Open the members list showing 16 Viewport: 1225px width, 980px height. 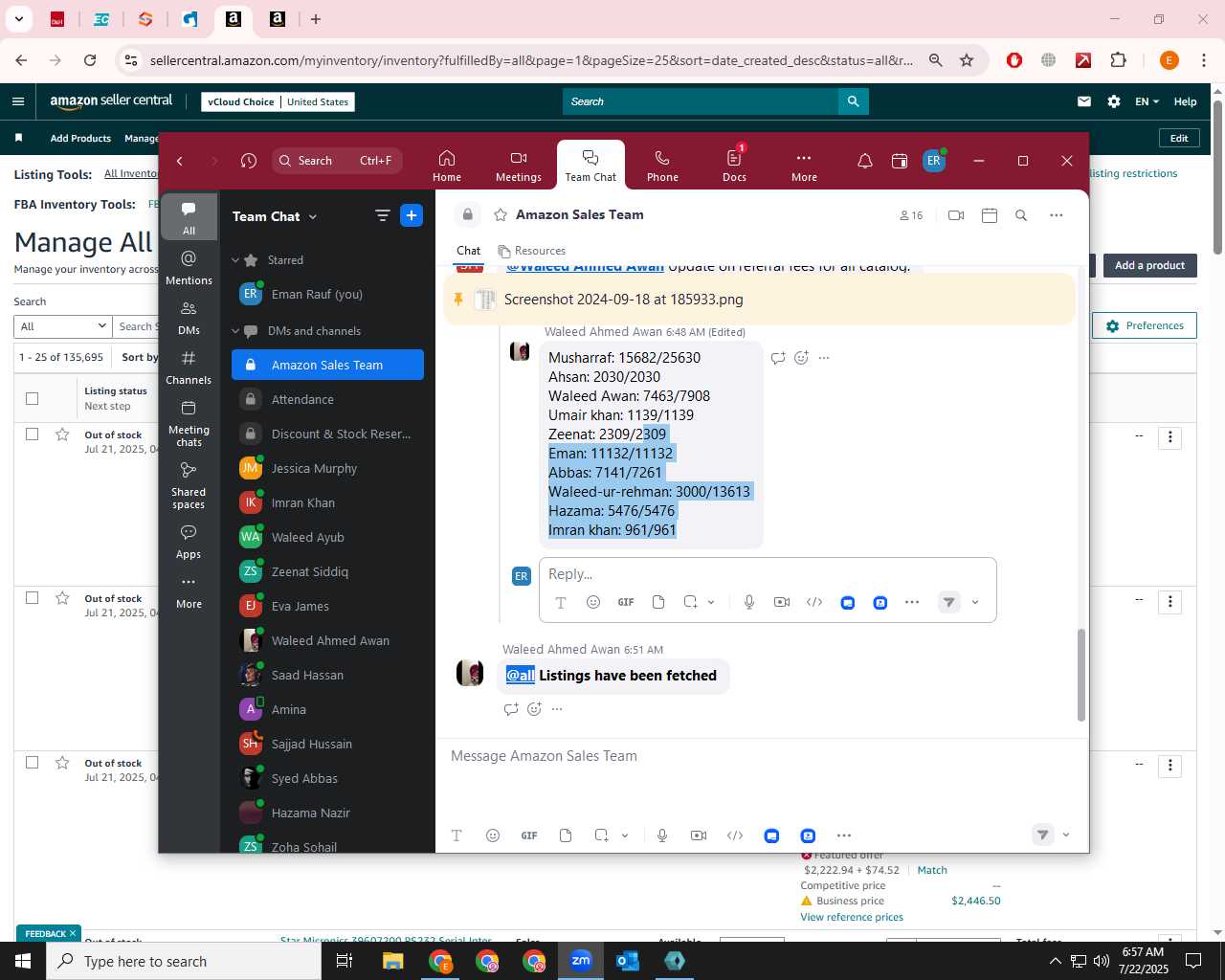pos(911,215)
